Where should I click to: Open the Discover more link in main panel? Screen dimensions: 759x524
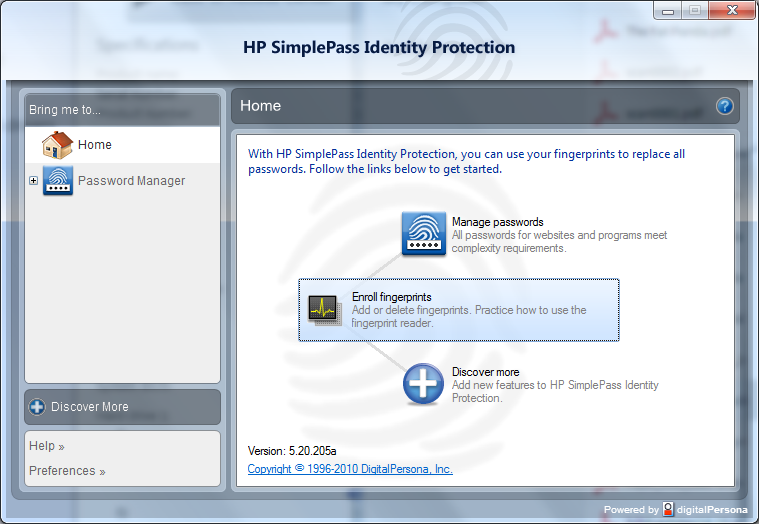point(486,372)
